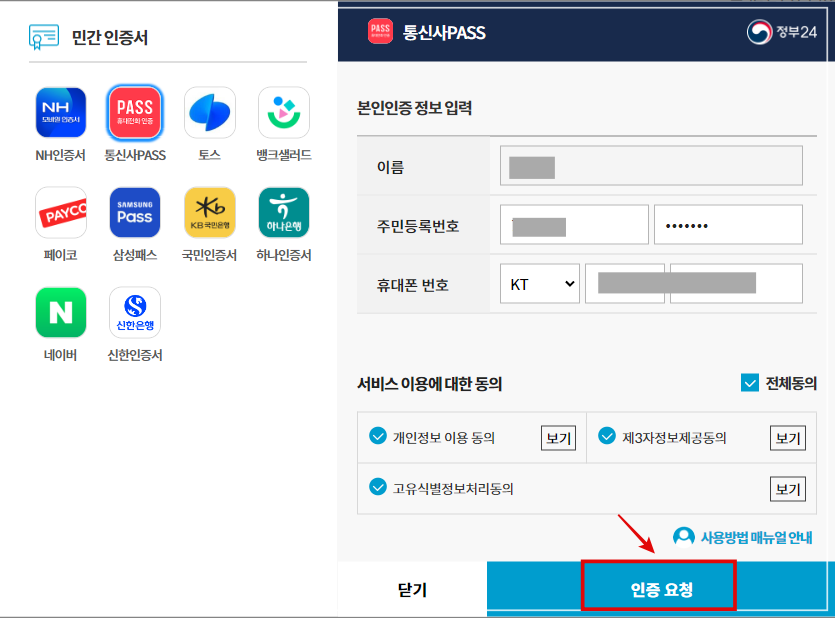
Task: Choose the KB 국민인증서 icon
Action: pos(209,212)
